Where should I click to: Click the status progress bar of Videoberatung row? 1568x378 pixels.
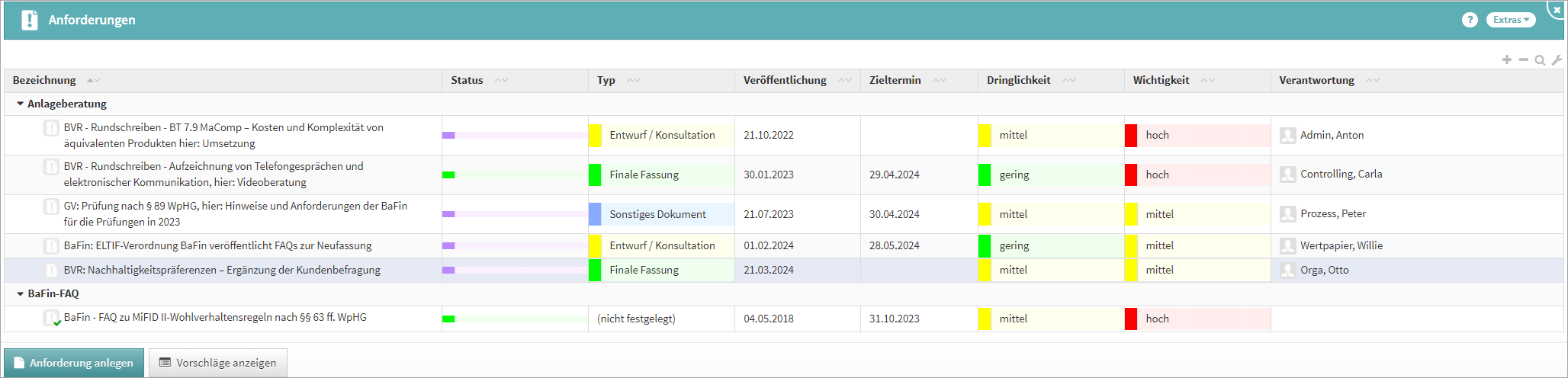click(514, 175)
